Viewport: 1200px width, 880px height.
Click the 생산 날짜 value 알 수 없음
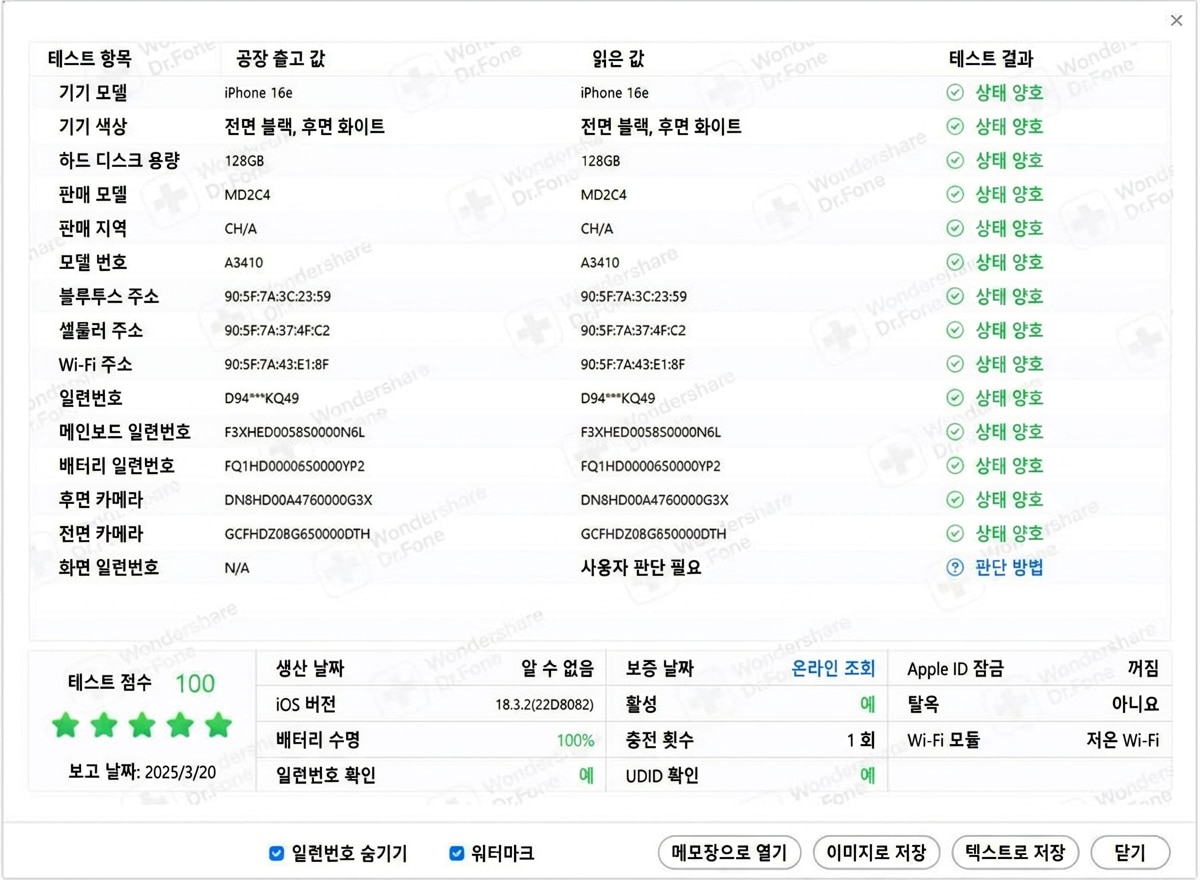point(558,669)
